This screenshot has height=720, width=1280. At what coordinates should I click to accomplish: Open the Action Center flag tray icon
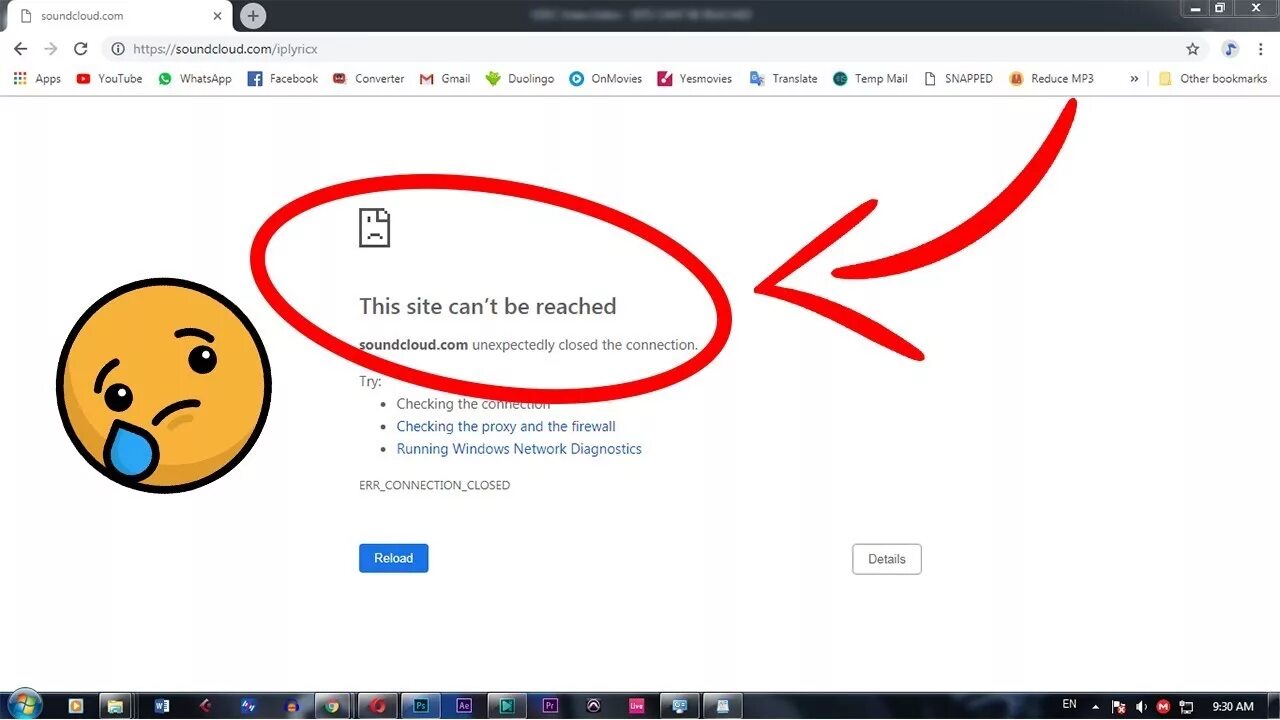tap(1119, 706)
